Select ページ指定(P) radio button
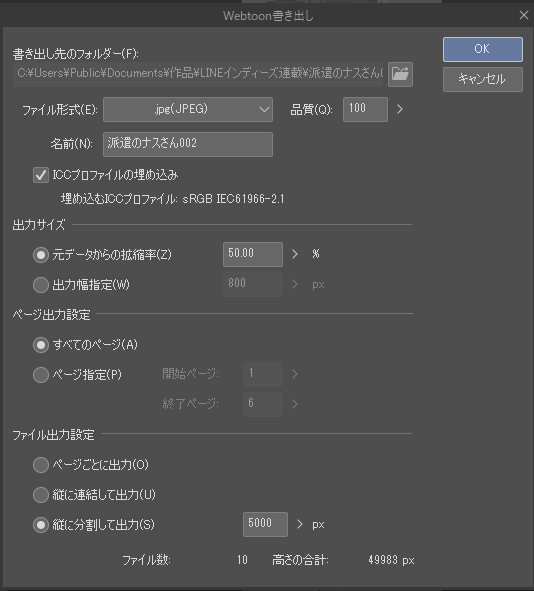Viewport: 534px width, 591px height. pos(41,375)
